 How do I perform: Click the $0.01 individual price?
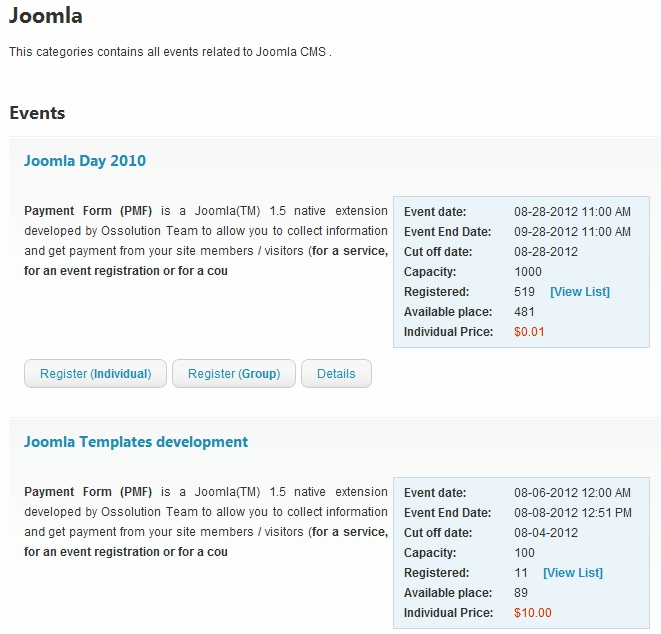[529, 332]
